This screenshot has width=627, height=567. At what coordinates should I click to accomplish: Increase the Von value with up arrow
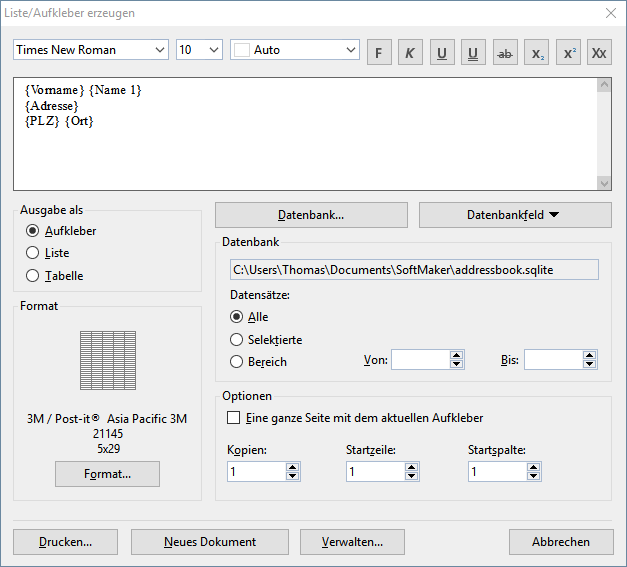[456, 355]
